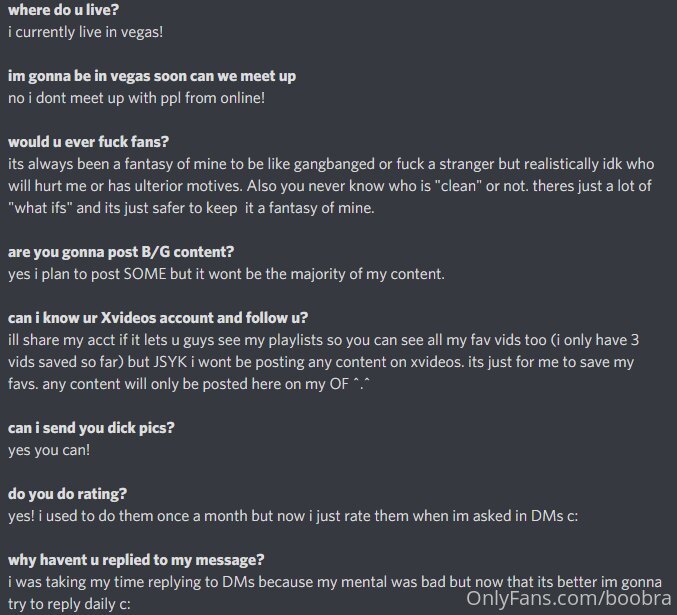
Task: Click the capitalized word "SOME"
Action: click(145, 274)
